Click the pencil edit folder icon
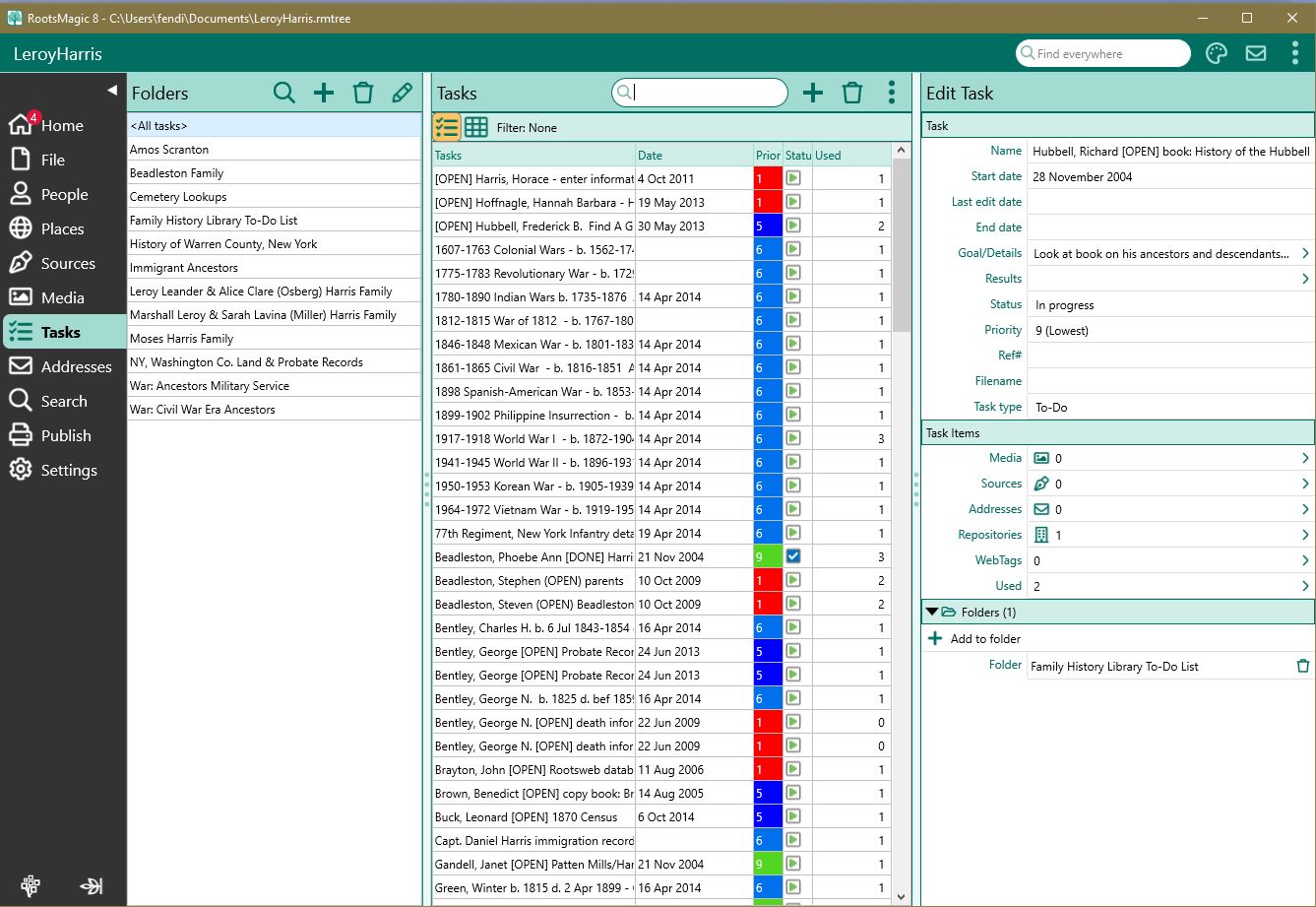The width and height of the screenshot is (1316, 907). (402, 94)
